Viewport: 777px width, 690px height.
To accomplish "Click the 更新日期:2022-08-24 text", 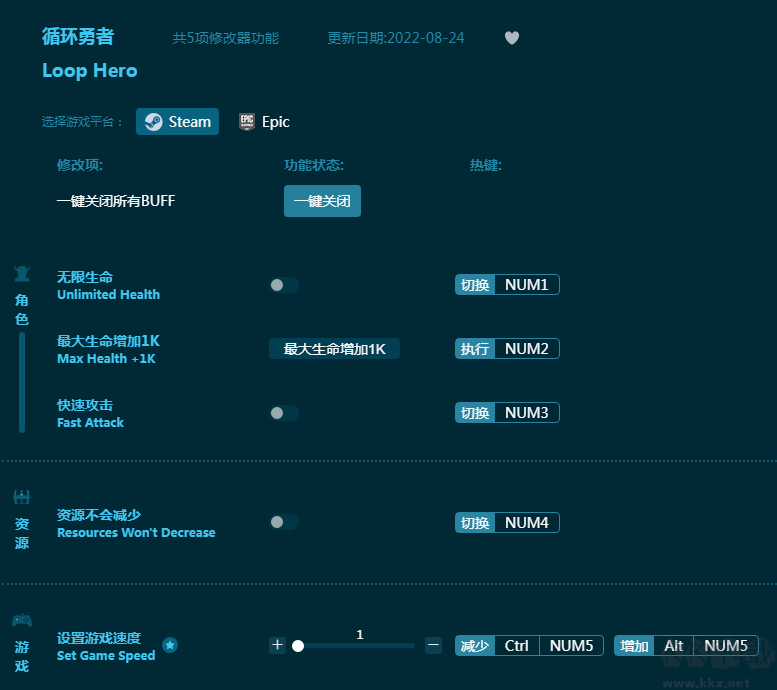I will [396, 38].
